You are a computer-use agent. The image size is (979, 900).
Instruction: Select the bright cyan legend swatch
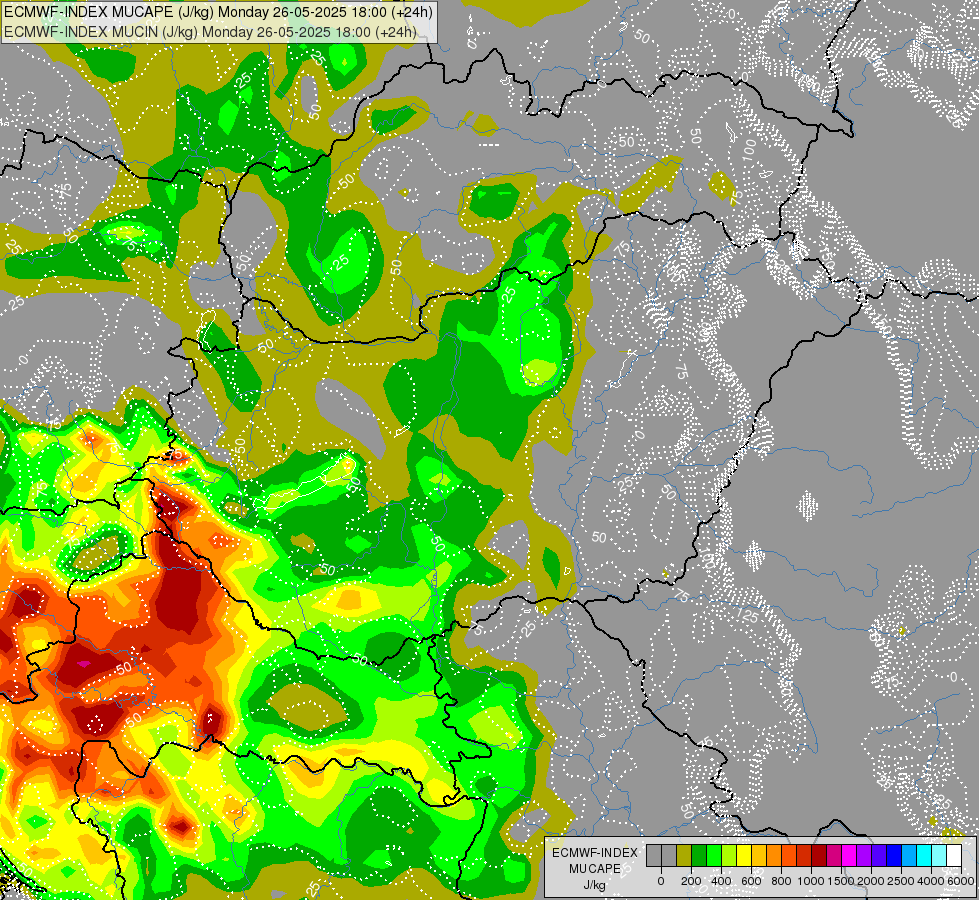tap(924, 855)
